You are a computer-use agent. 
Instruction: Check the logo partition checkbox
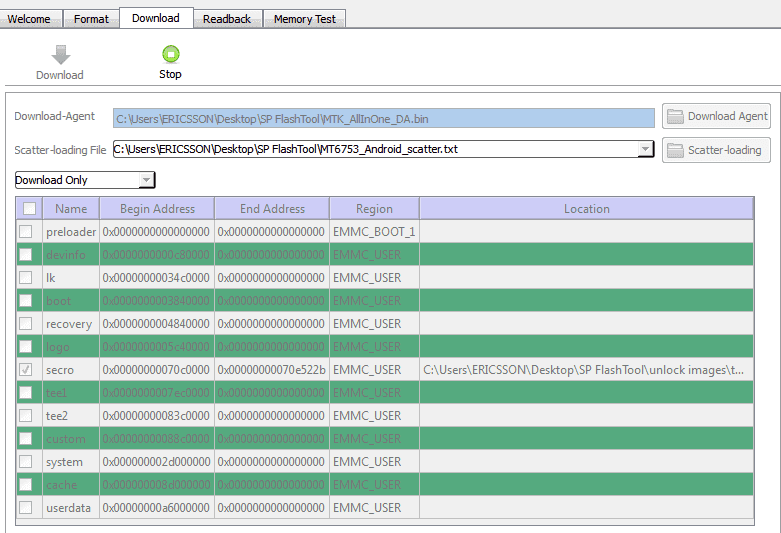pyautogui.click(x=25, y=346)
